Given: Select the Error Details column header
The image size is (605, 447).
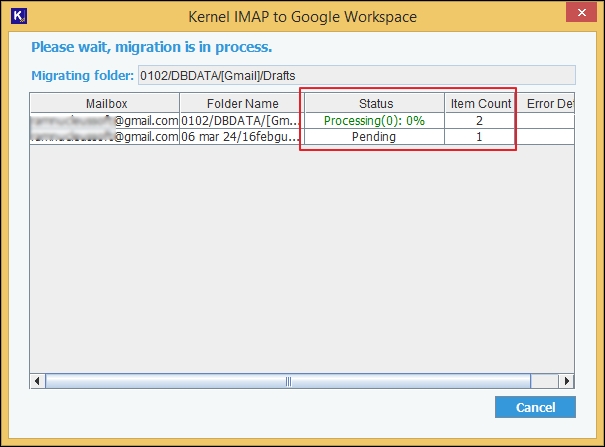Looking at the screenshot, I should coord(546,103).
